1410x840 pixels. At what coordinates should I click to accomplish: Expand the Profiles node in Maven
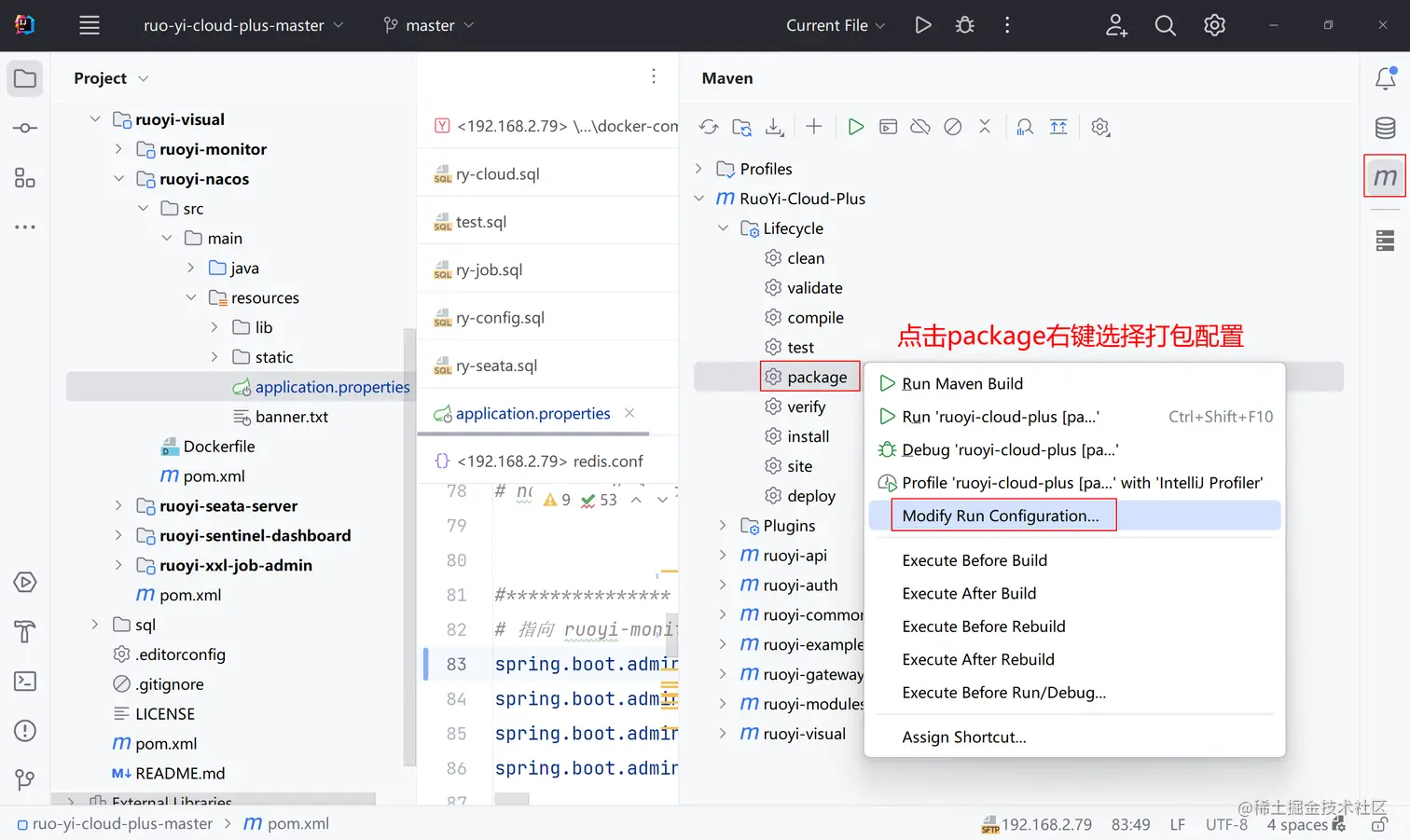click(698, 169)
